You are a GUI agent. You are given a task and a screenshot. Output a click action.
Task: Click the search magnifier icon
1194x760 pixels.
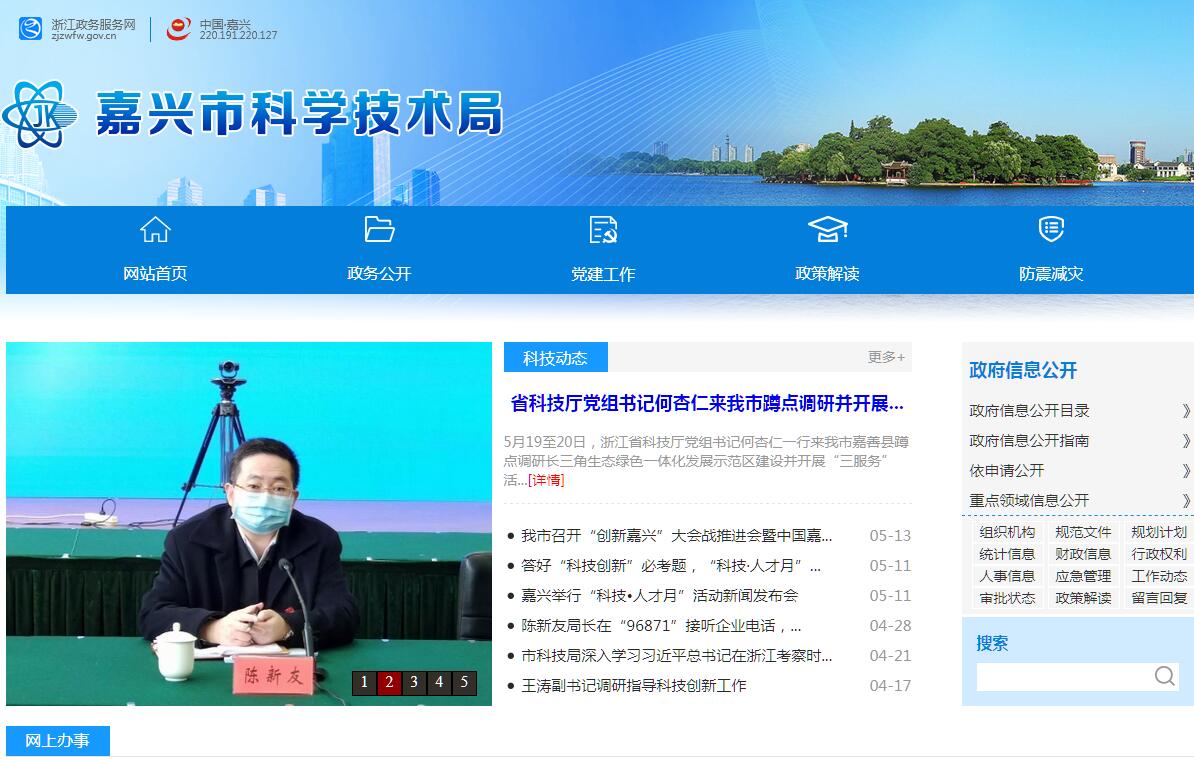pyautogui.click(x=1164, y=677)
